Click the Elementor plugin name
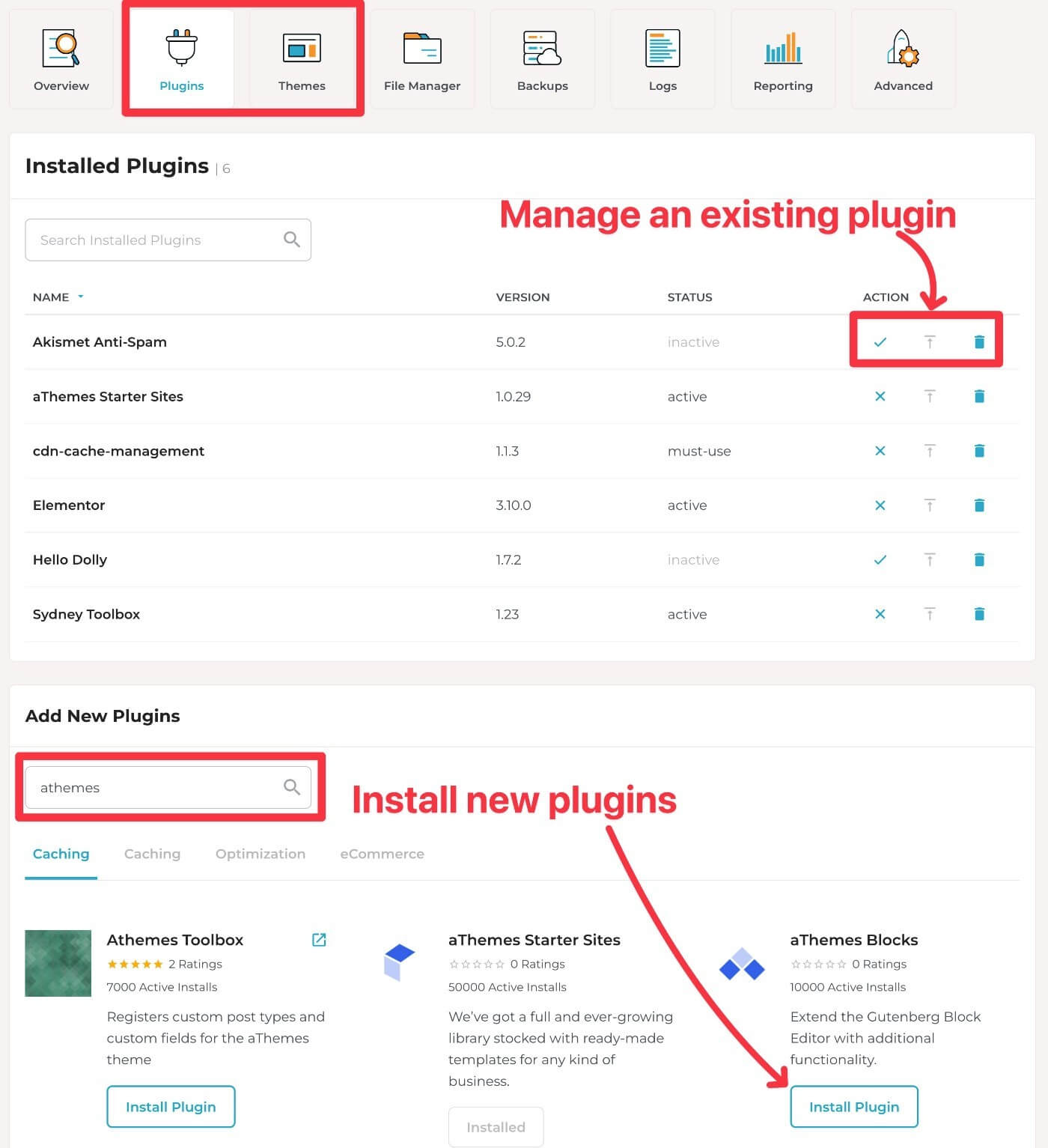Image resolution: width=1048 pixels, height=1148 pixels. point(69,505)
